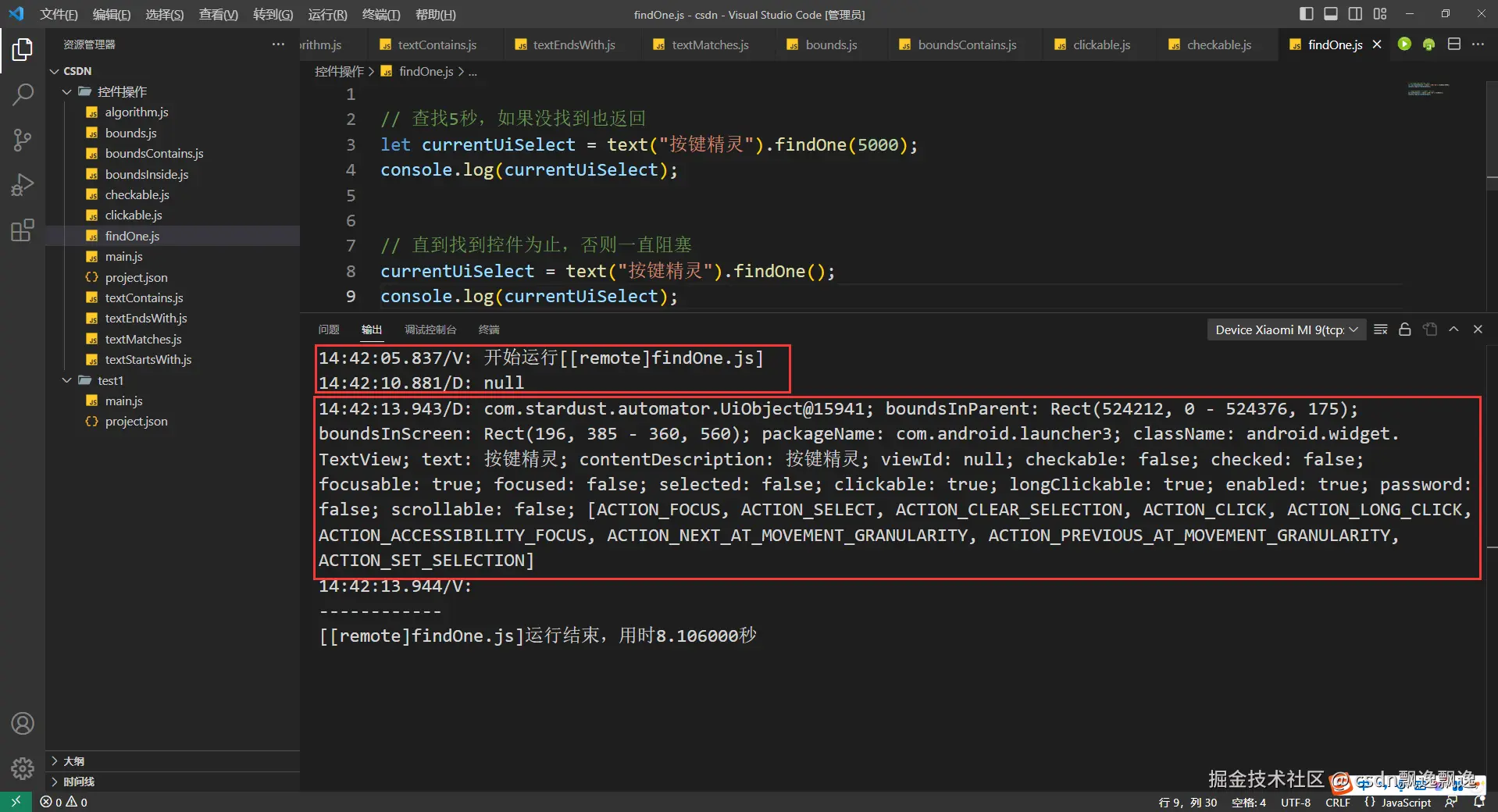
Task: Click the green Android save-to-device icon
Action: tap(1428, 45)
